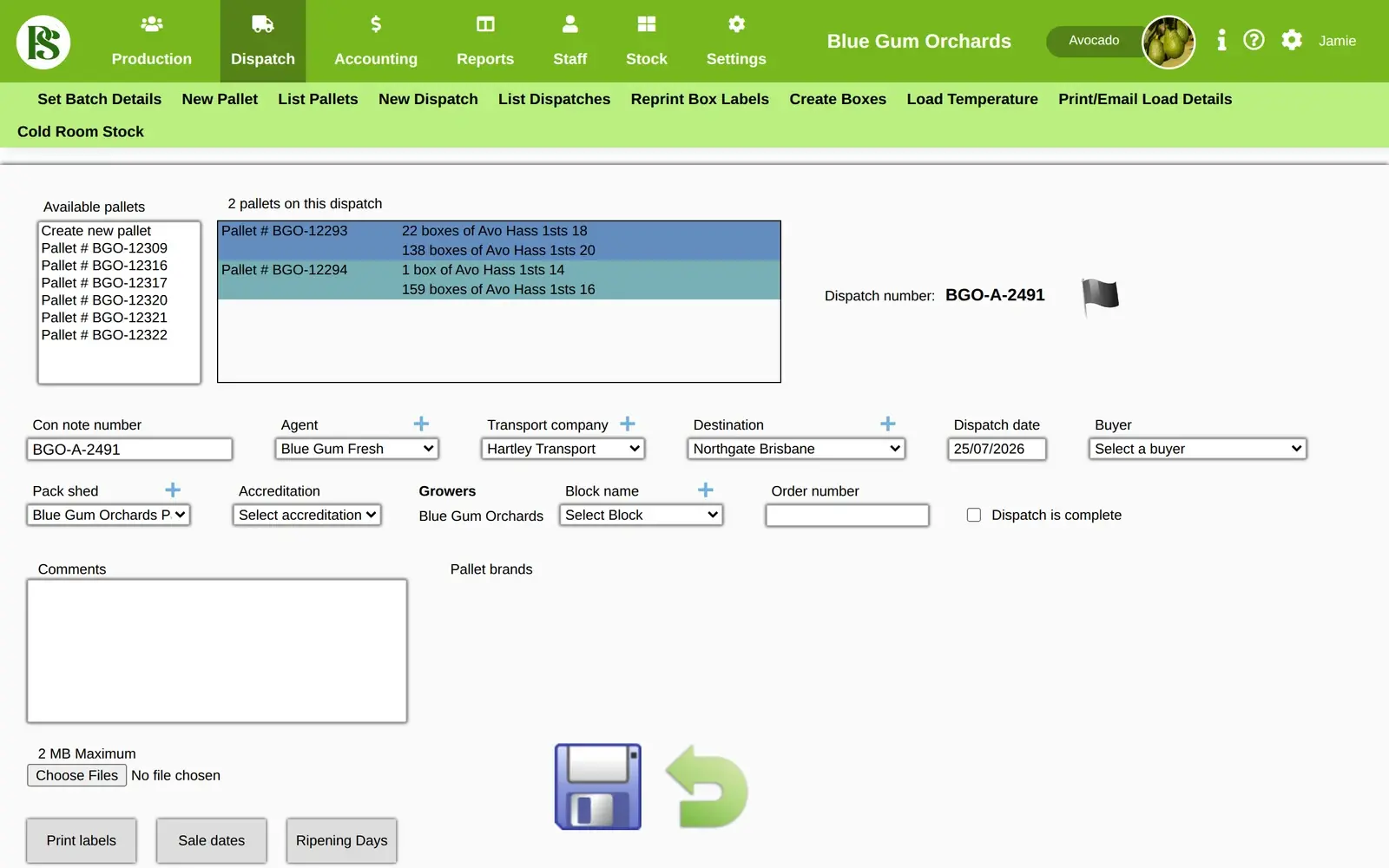Open the Stock section
The width and height of the screenshot is (1389, 868).
[647, 41]
